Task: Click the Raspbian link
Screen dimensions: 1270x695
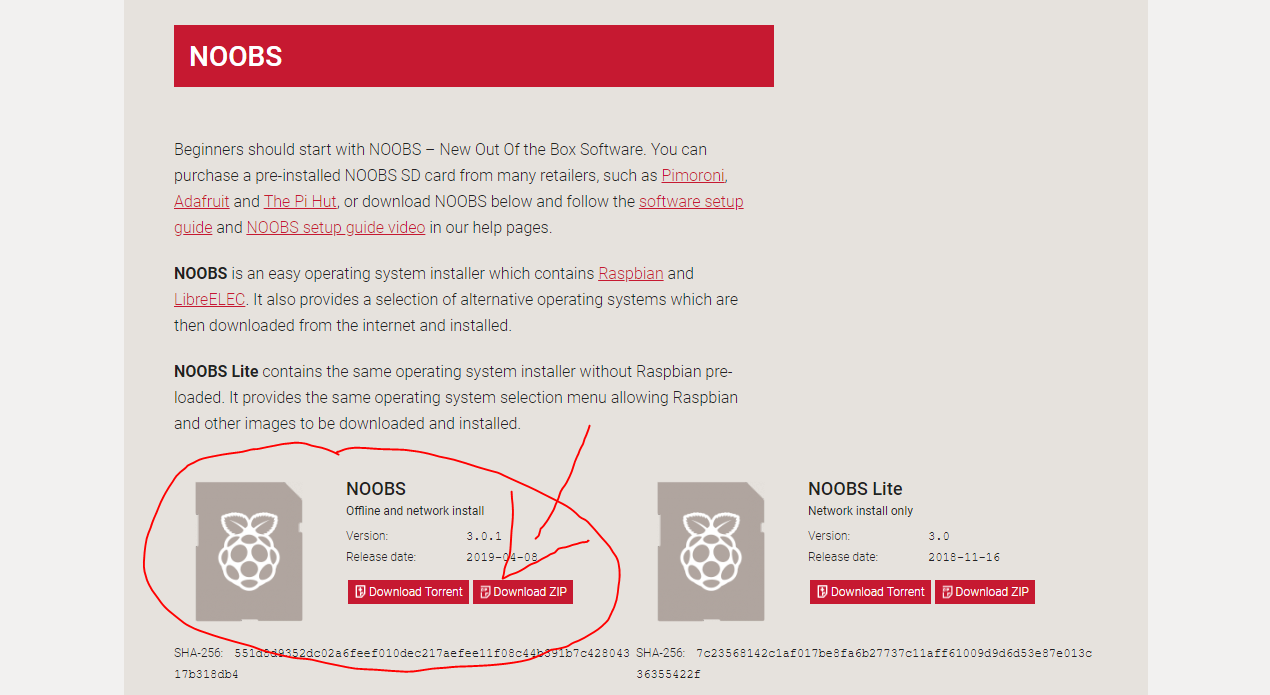Action: click(x=630, y=273)
